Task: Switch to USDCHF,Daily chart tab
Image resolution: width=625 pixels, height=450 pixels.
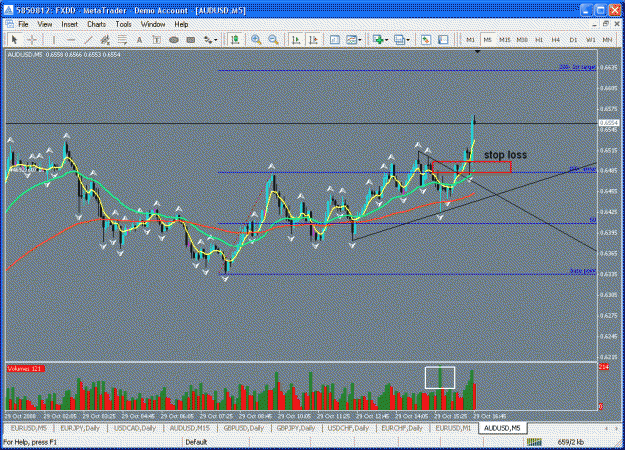Action: pos(348,428)
